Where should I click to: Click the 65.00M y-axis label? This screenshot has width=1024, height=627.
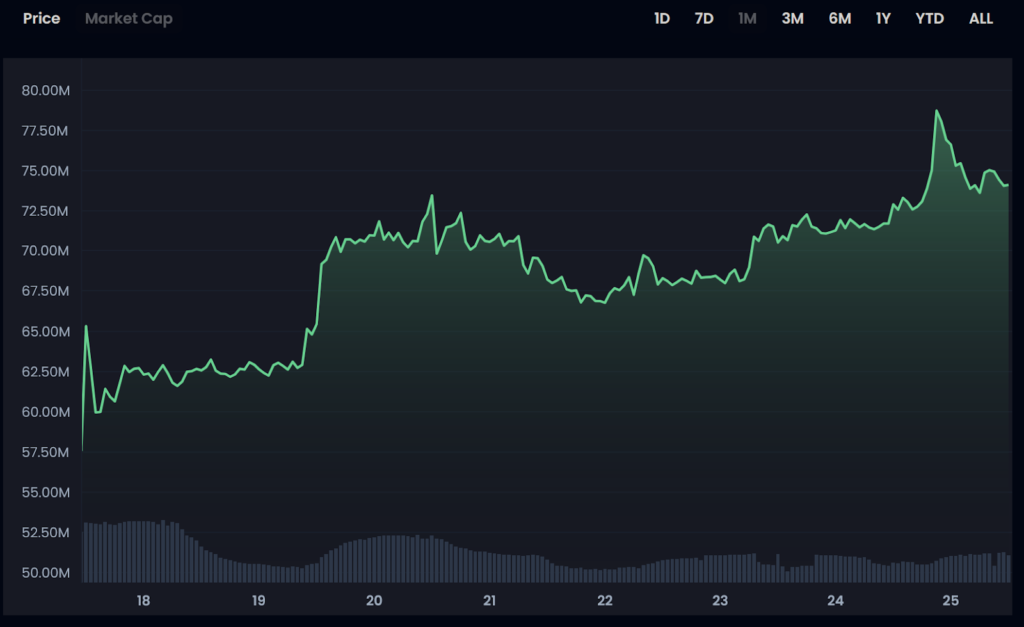point(44,332)
